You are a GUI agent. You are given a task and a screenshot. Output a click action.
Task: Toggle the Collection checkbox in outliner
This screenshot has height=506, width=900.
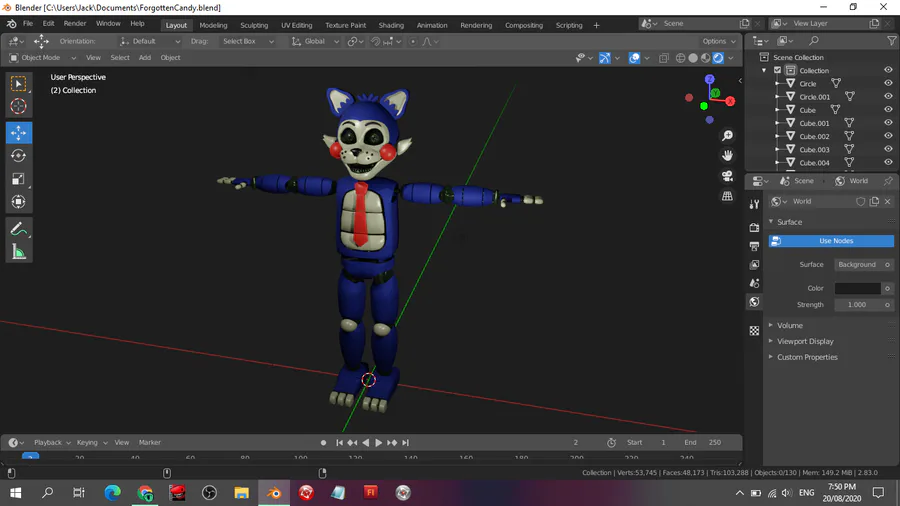778,71
